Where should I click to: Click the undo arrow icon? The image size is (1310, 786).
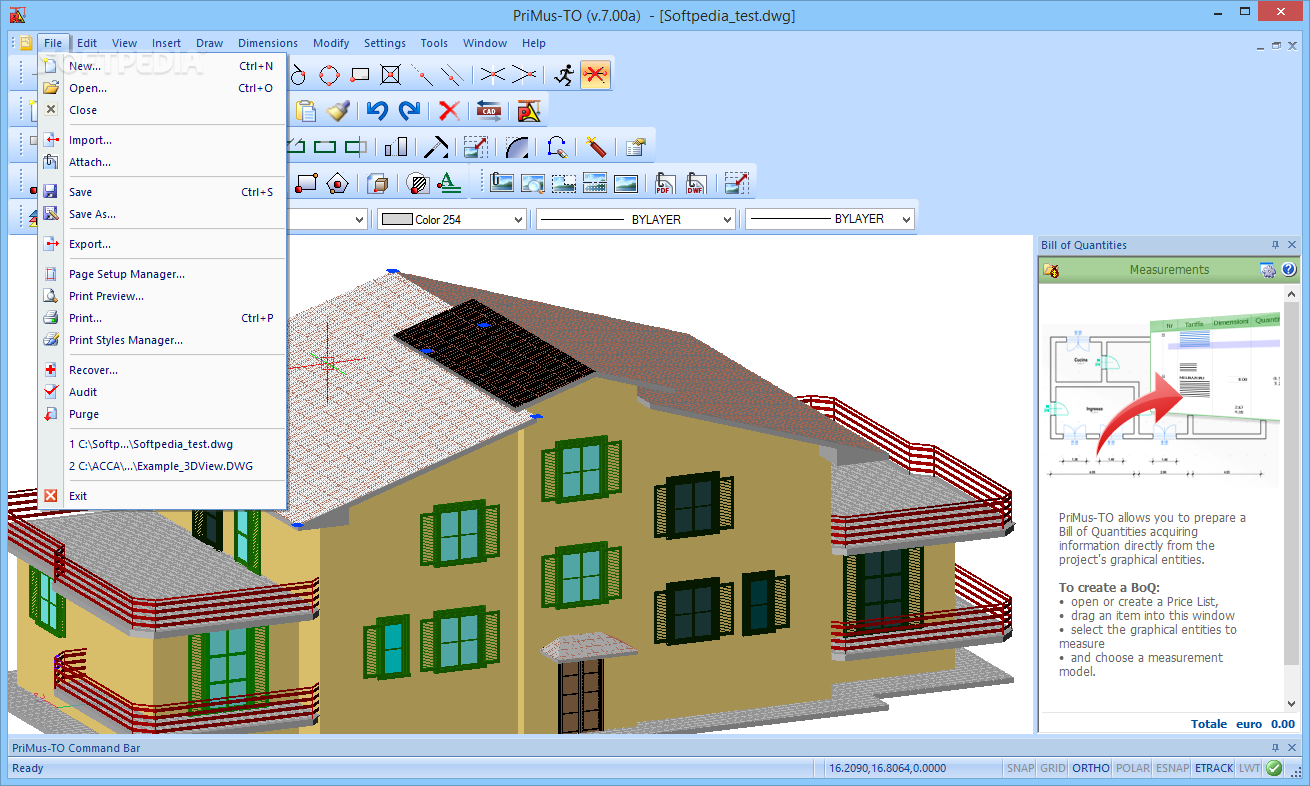coord(376,111)
